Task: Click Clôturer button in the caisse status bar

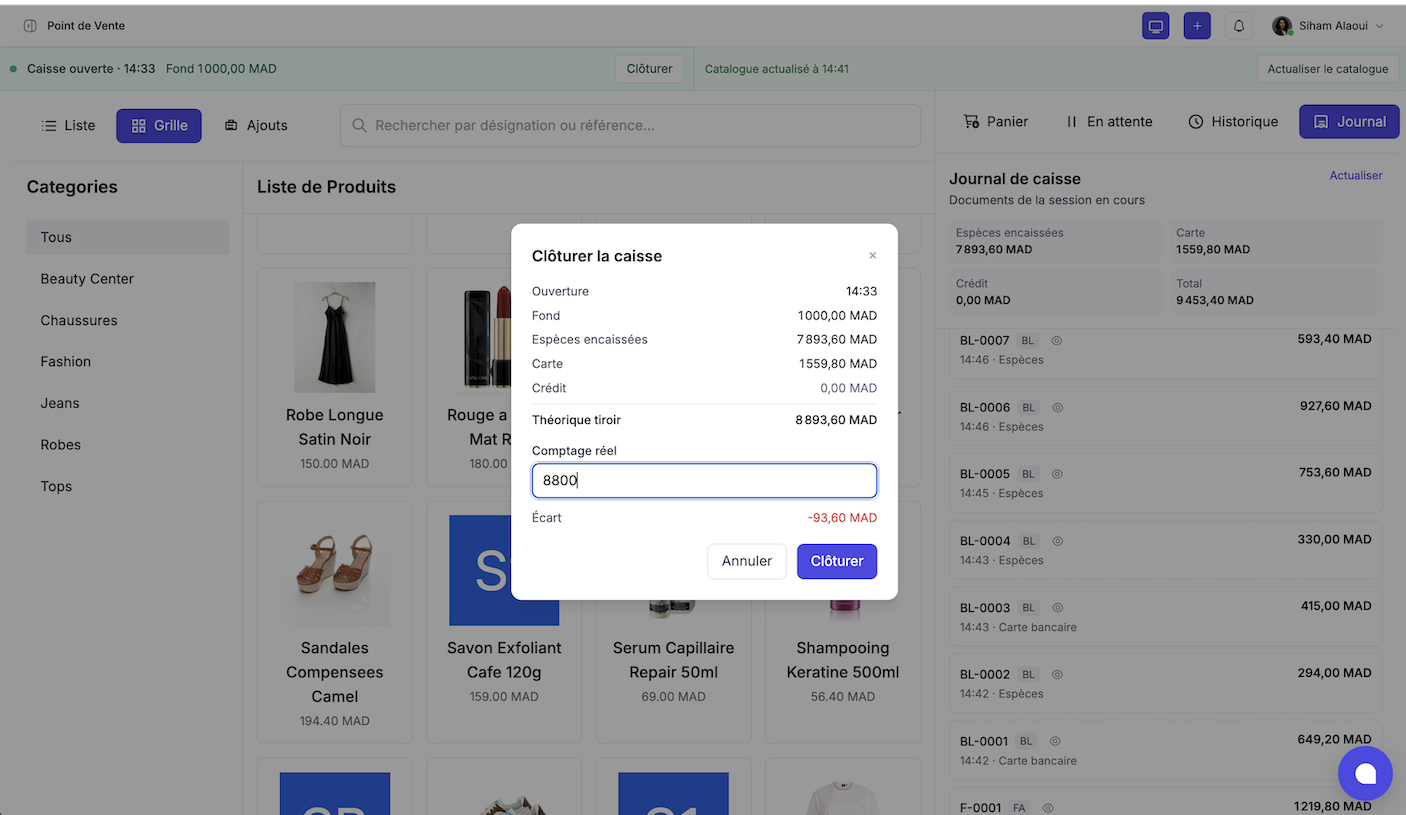Action: tap(650, 69)
